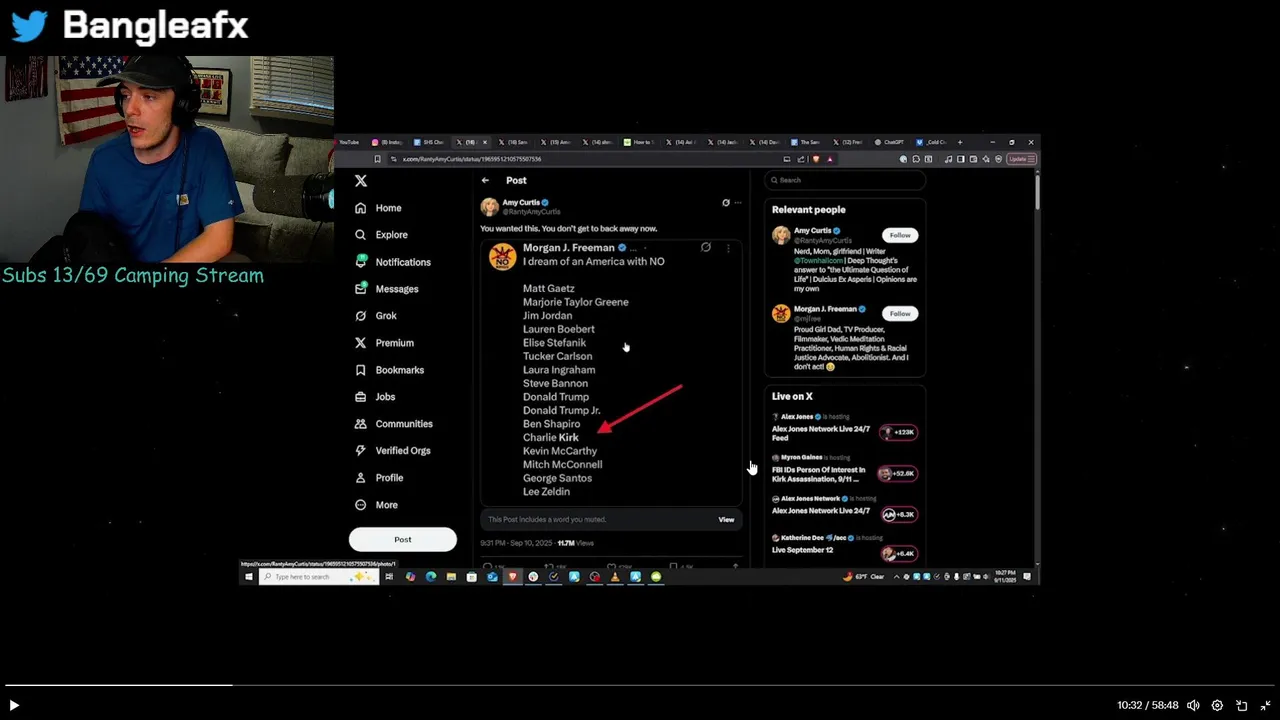Open Messages in the X sidebar
1280x720 pixels.
386,289
